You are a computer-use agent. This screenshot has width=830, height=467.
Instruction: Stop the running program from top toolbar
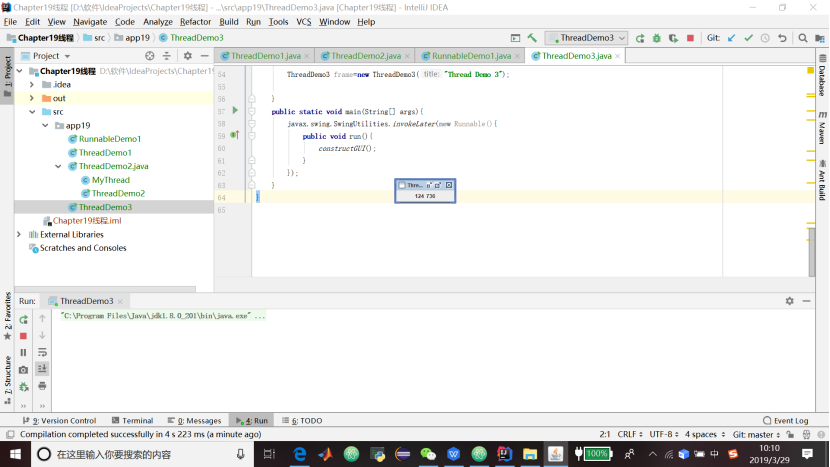(690, 38)
